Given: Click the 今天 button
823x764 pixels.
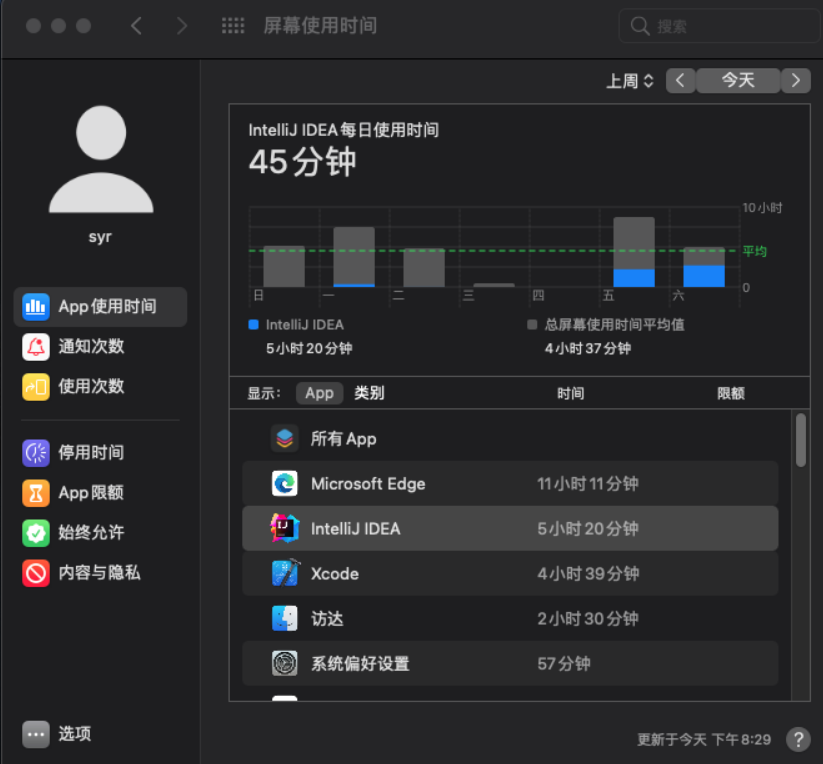Looking at the screenshot, I should (x=738, y=81).
